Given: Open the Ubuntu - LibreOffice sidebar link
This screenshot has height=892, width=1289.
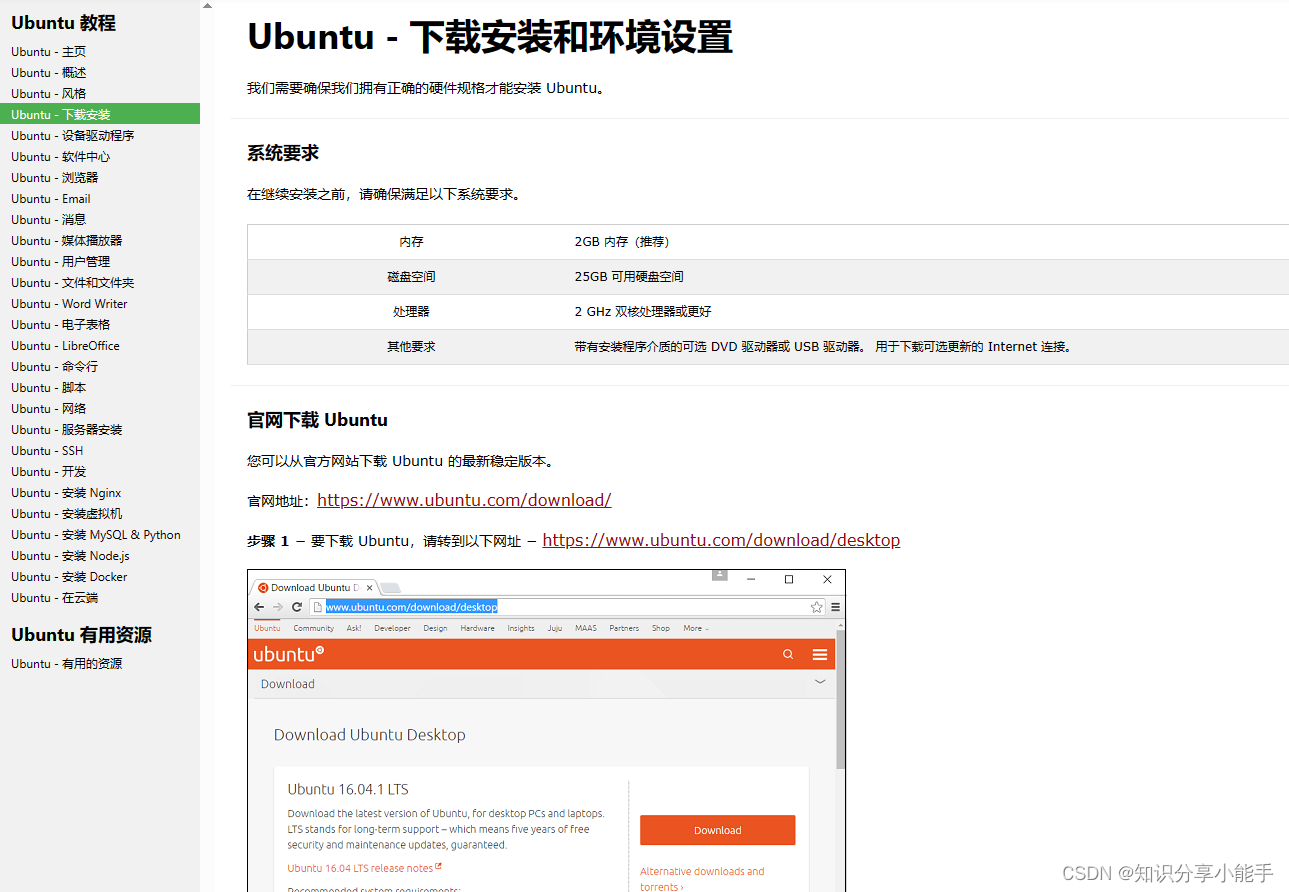Looking at the screenshot, I should (x=66, y=345).
